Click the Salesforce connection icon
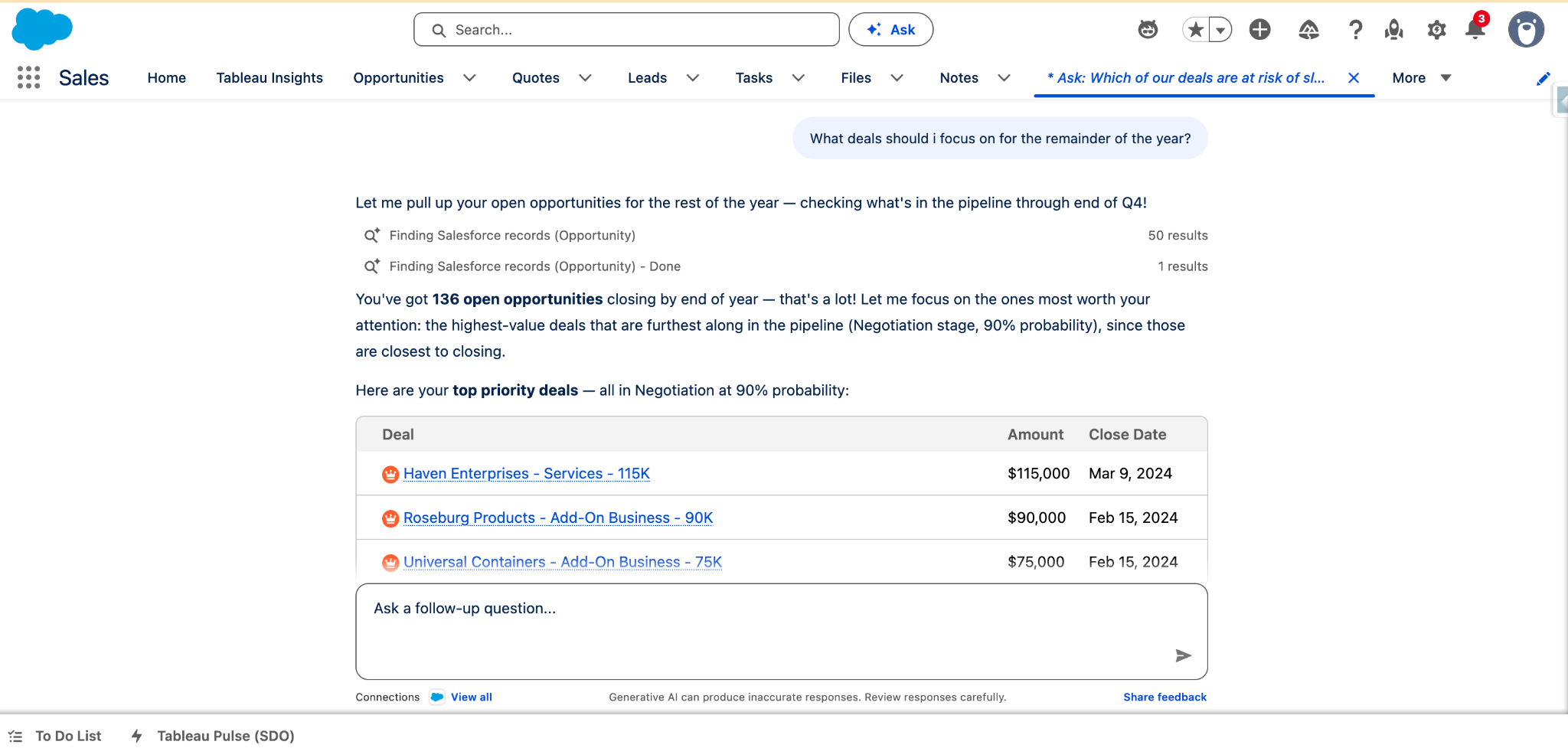Viewport: 1568px width, 748px height. pos(437,697)
